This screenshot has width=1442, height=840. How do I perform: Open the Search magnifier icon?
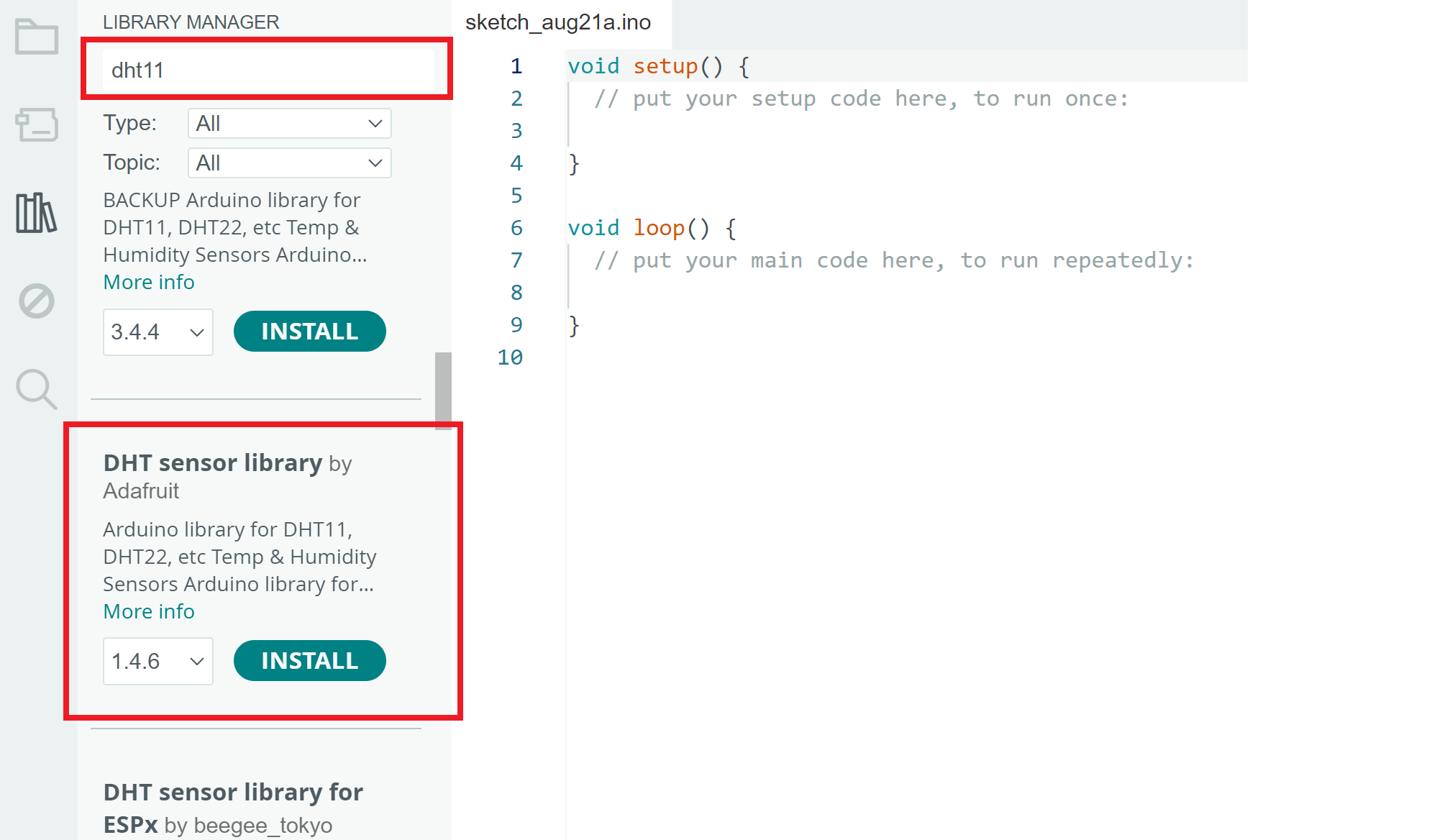pos(37,389)
